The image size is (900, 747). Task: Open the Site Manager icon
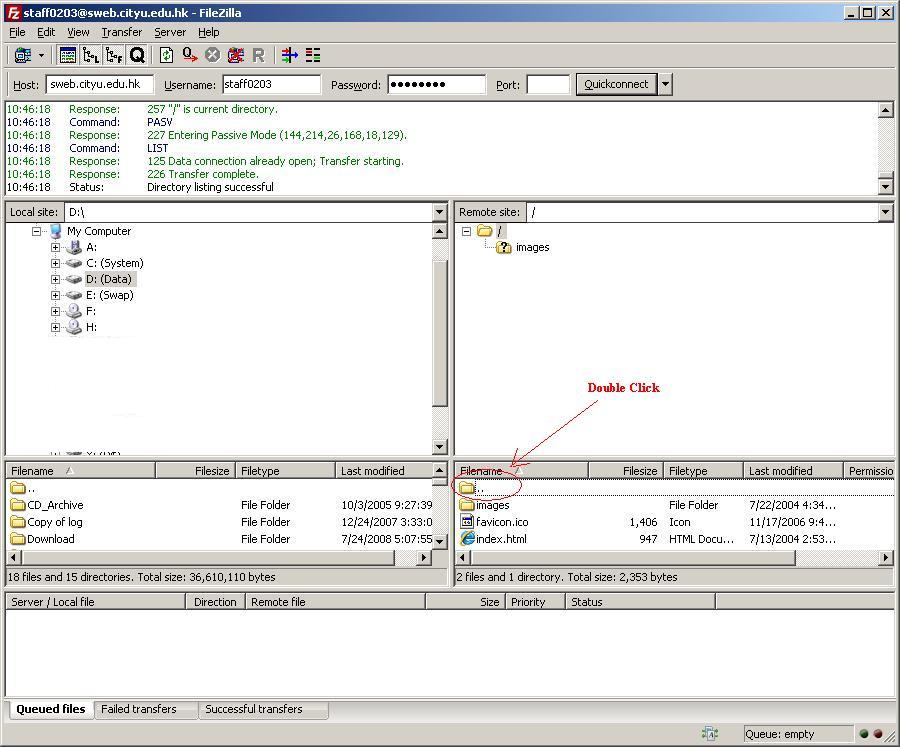[22, 56]
